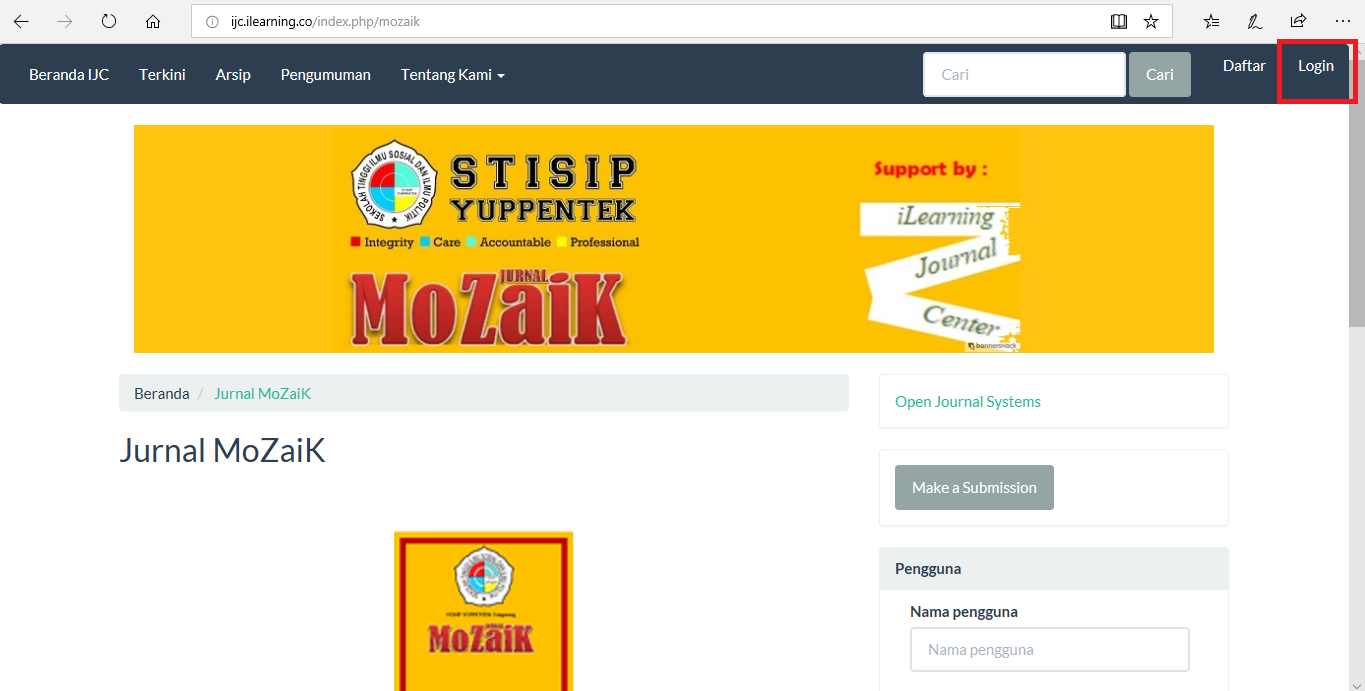Go to Terkini page
This screenshot has width=1365, height=691.
pos(163,75)
